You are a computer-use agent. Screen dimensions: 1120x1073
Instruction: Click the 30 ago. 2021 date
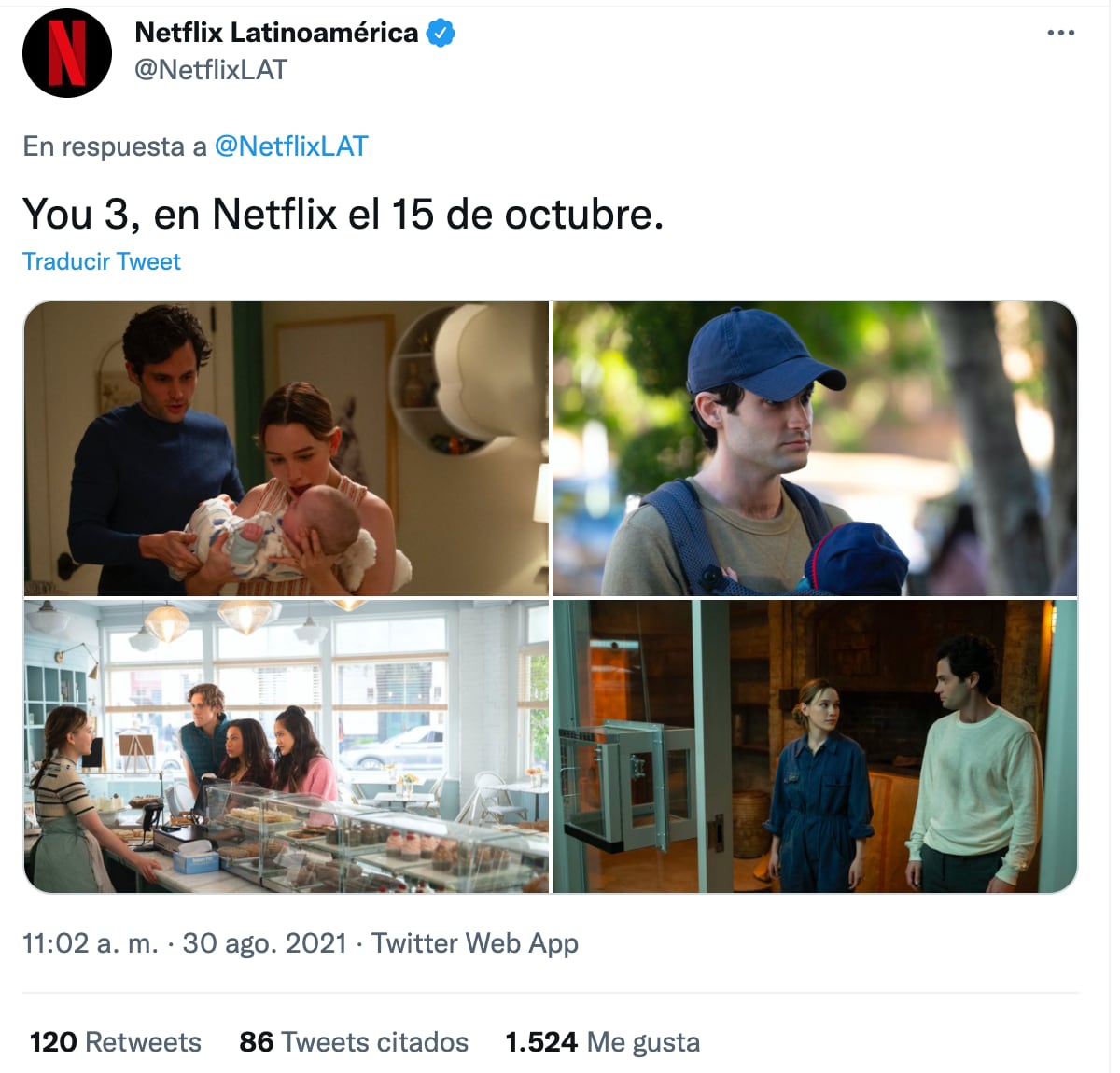265,943
